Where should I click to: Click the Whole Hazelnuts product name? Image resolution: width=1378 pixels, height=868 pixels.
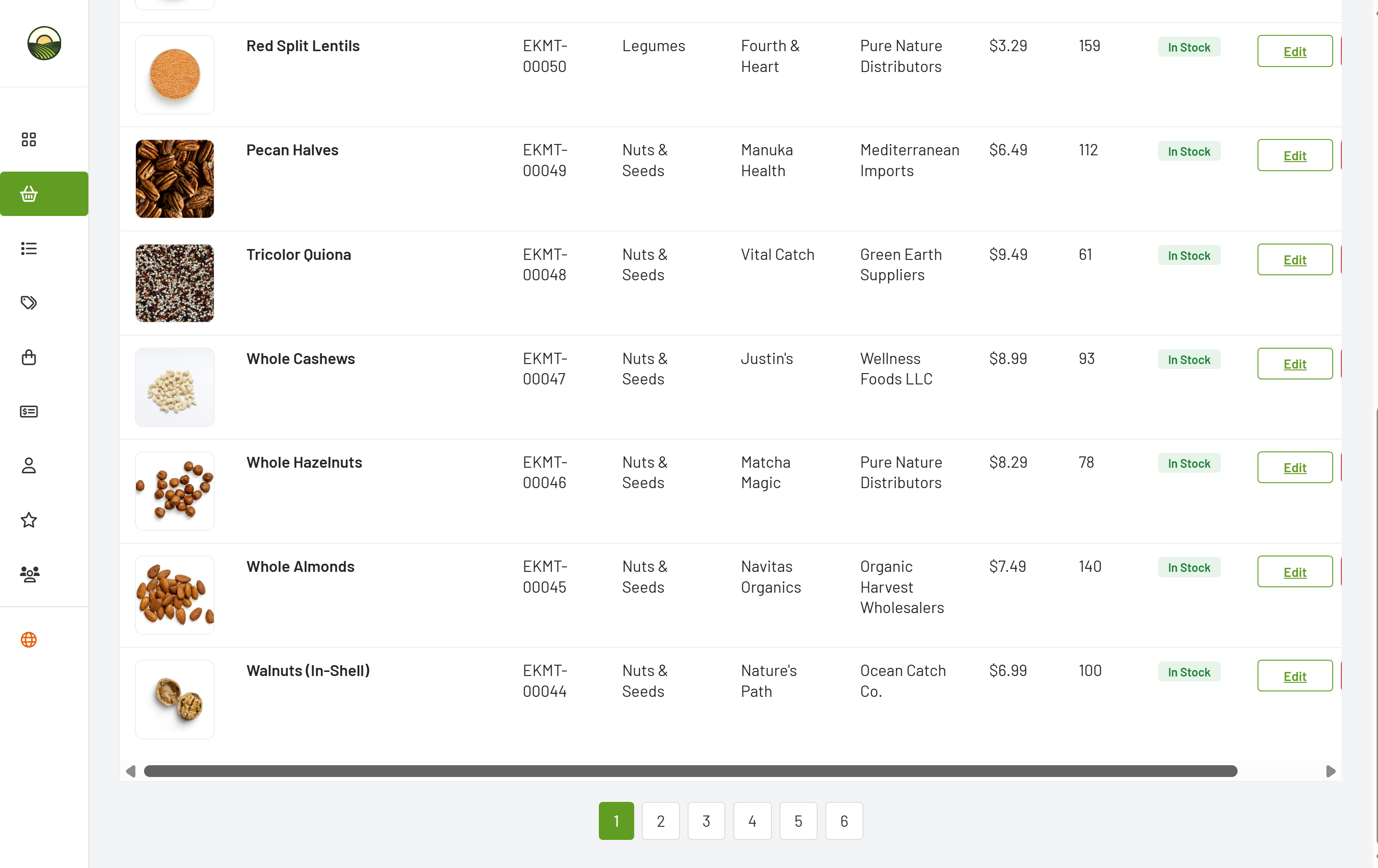304,462
